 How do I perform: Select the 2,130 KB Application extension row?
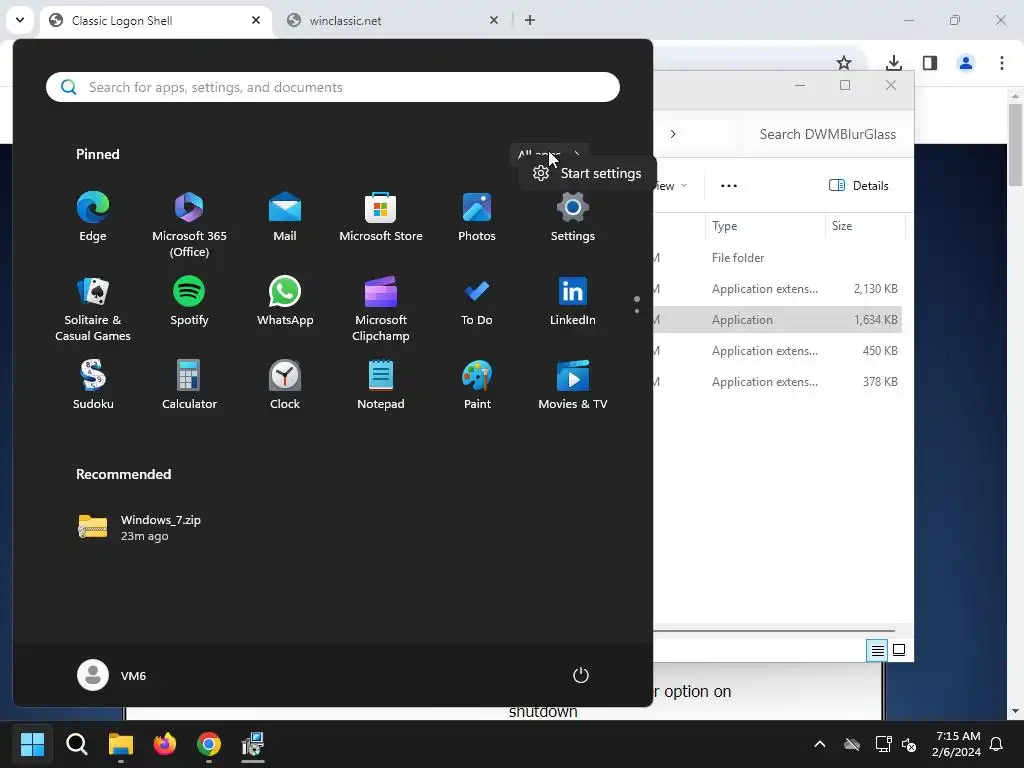(x=778, y=289)
